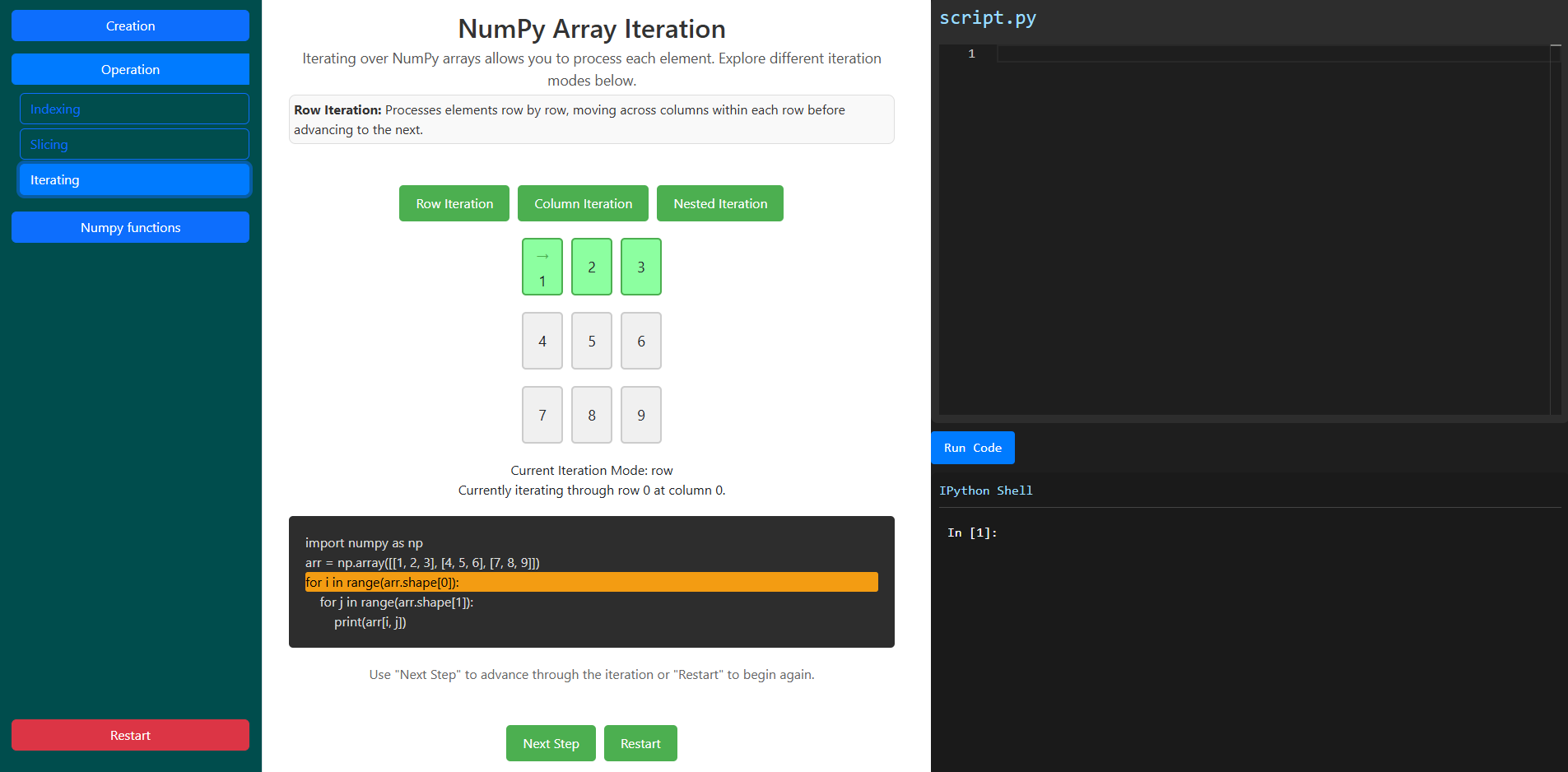Collapse the Operation section
The image size is (1568, 772).
coord(130,69)
